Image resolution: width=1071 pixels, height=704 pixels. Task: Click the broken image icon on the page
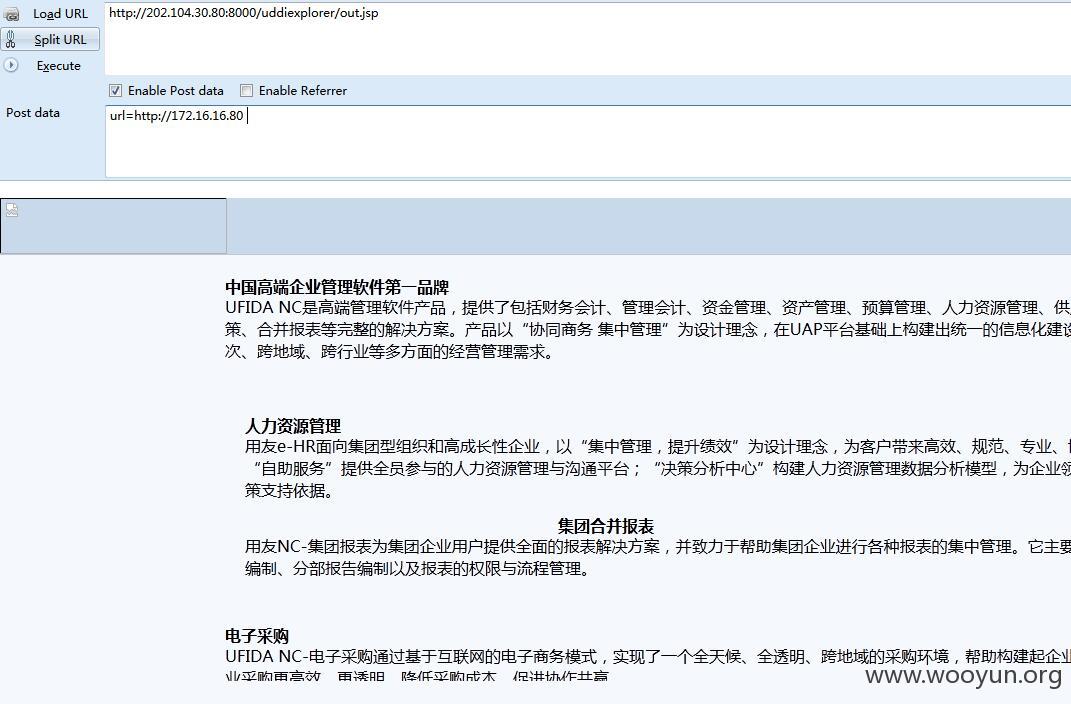pos(12,210)
